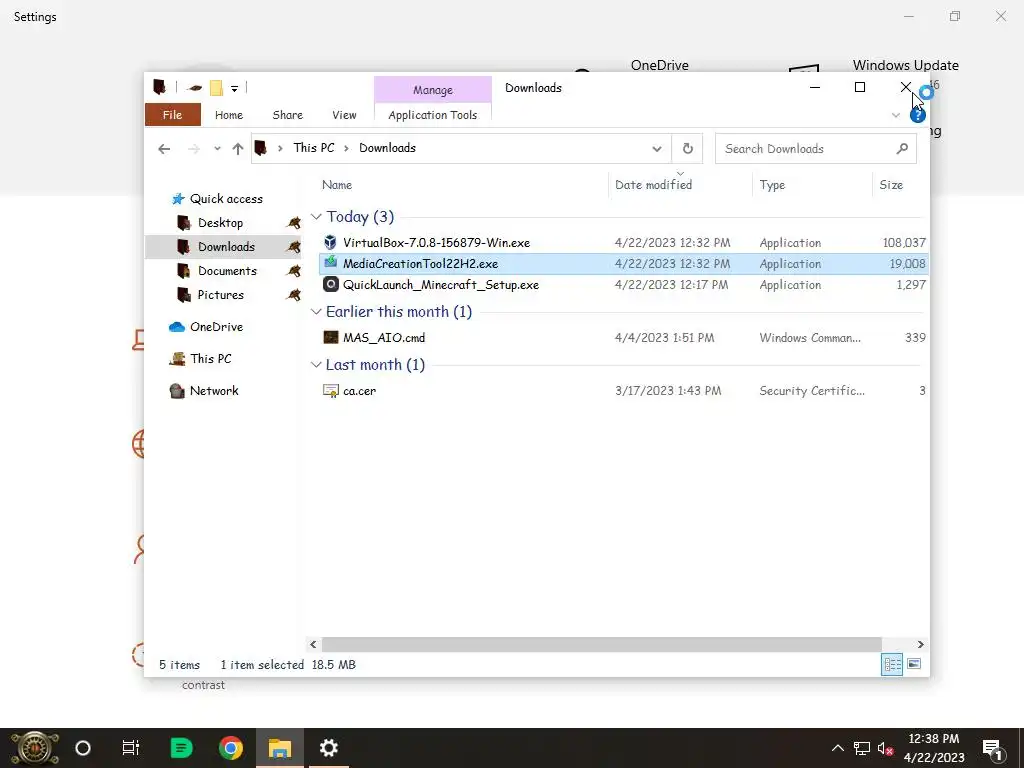Click OneDrive in the Settings window

click(x=660, y=65)
